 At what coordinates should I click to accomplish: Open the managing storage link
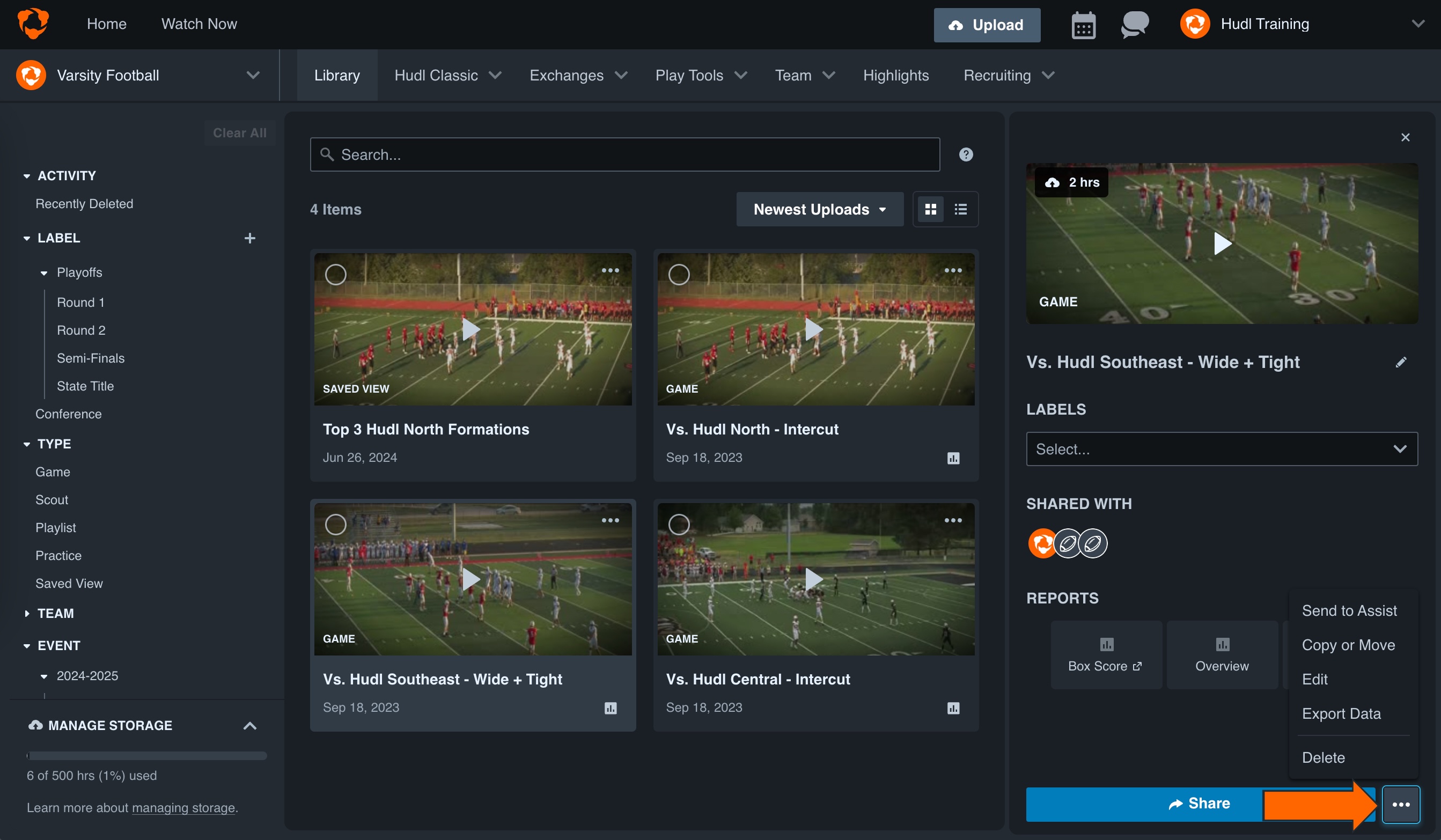(x=183, y=807)
